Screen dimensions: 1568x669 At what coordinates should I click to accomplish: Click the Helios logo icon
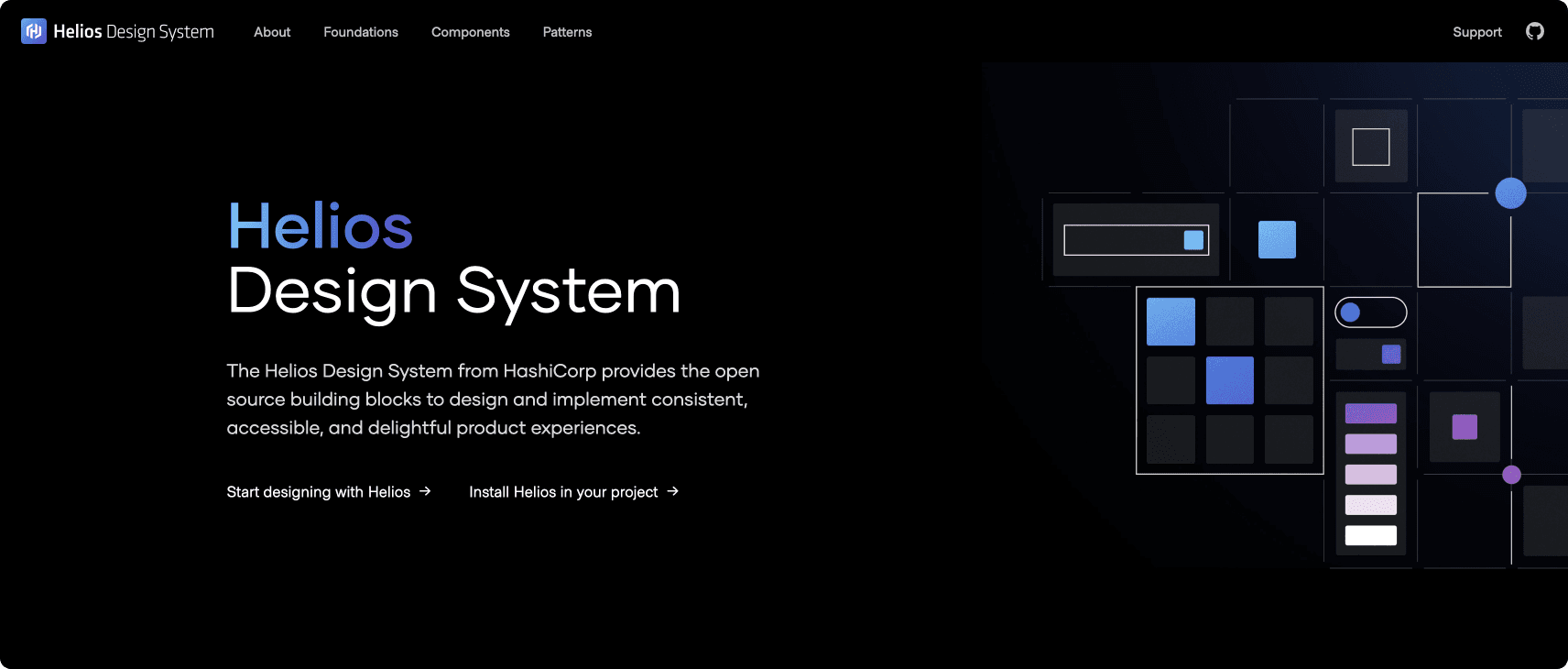(x=34, y=31)
